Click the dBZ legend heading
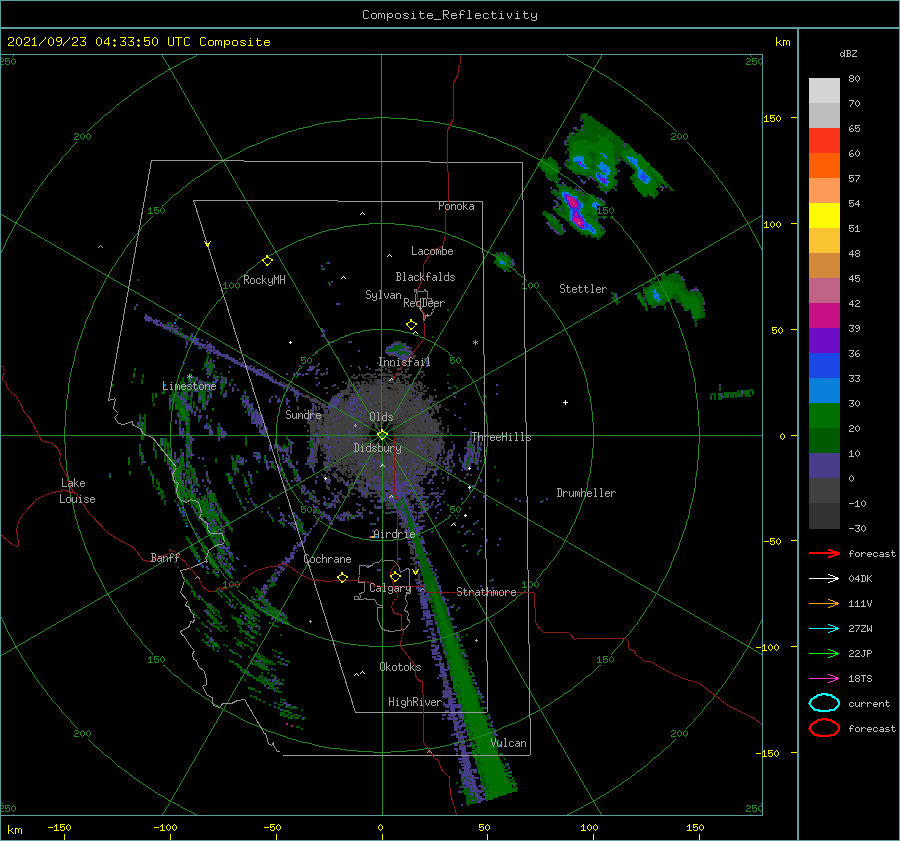The height and width of the screenshot is (841, 900). pyautogui.click(x=848, y=53)
